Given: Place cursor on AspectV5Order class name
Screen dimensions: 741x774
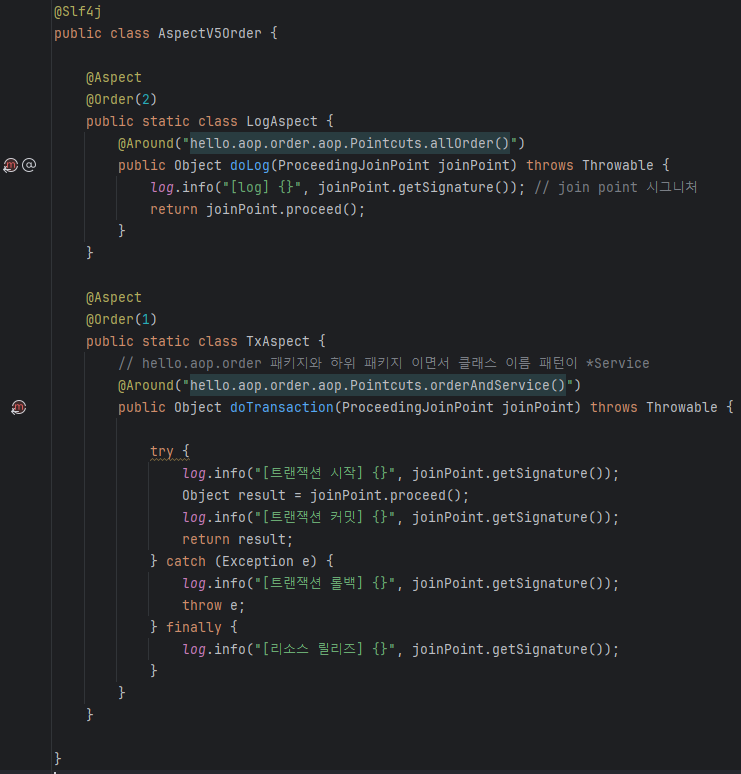Looking at the screenshot, I should pyautogui.click(x=210, y=34).
